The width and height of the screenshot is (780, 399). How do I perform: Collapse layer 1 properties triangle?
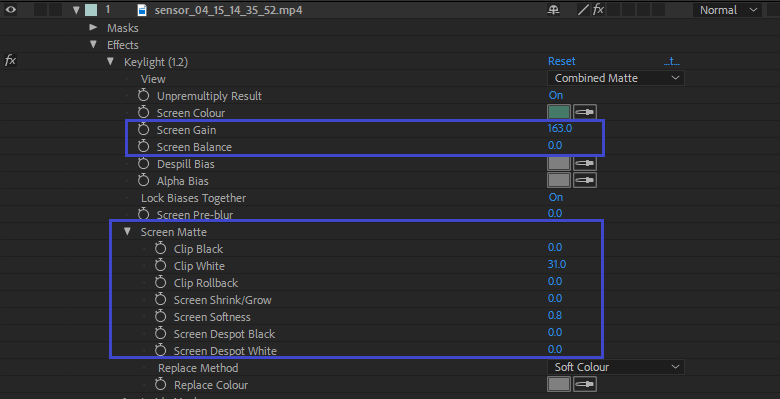click(76, 10)
